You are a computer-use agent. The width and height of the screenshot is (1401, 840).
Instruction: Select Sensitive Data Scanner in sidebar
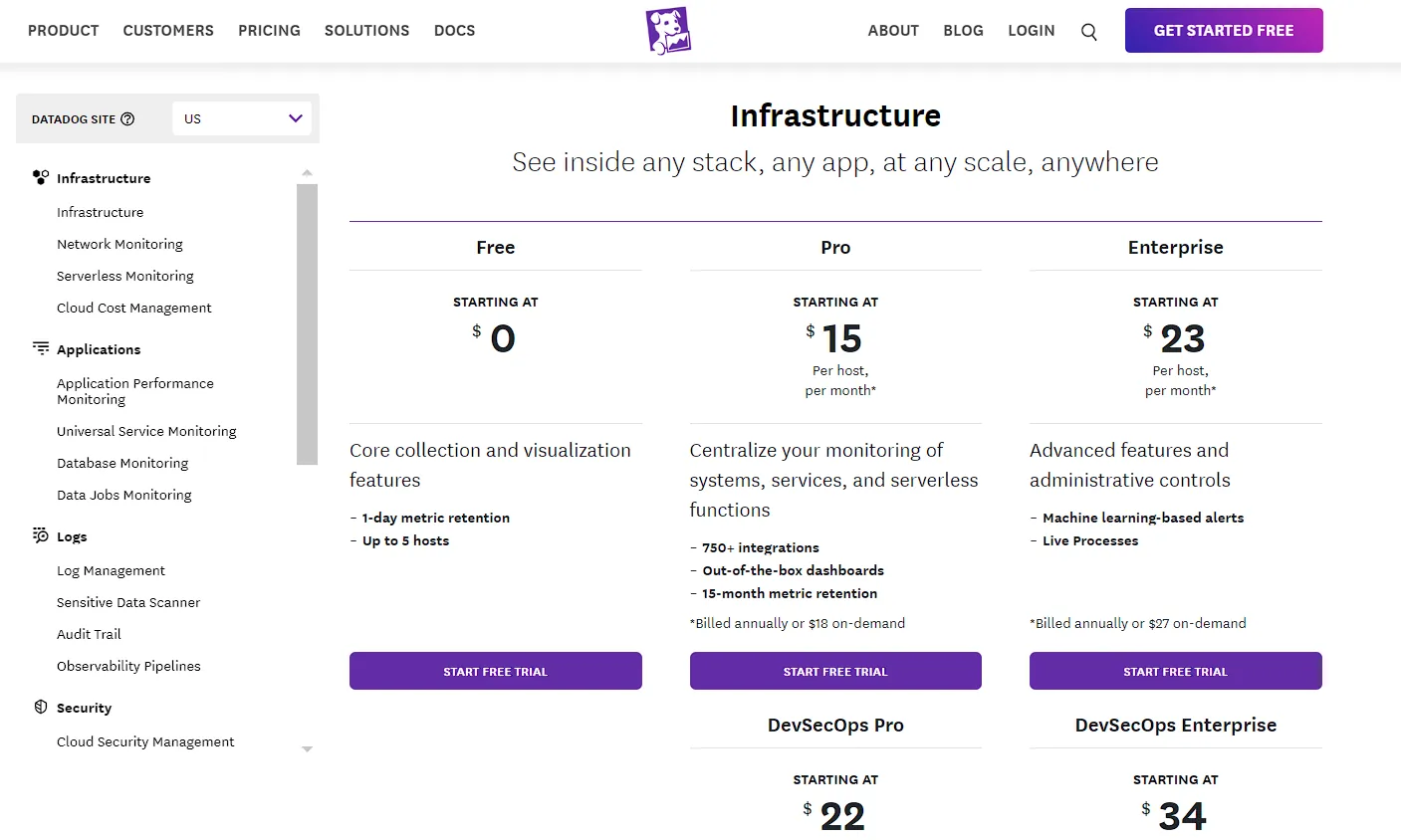tap(128, 602)
